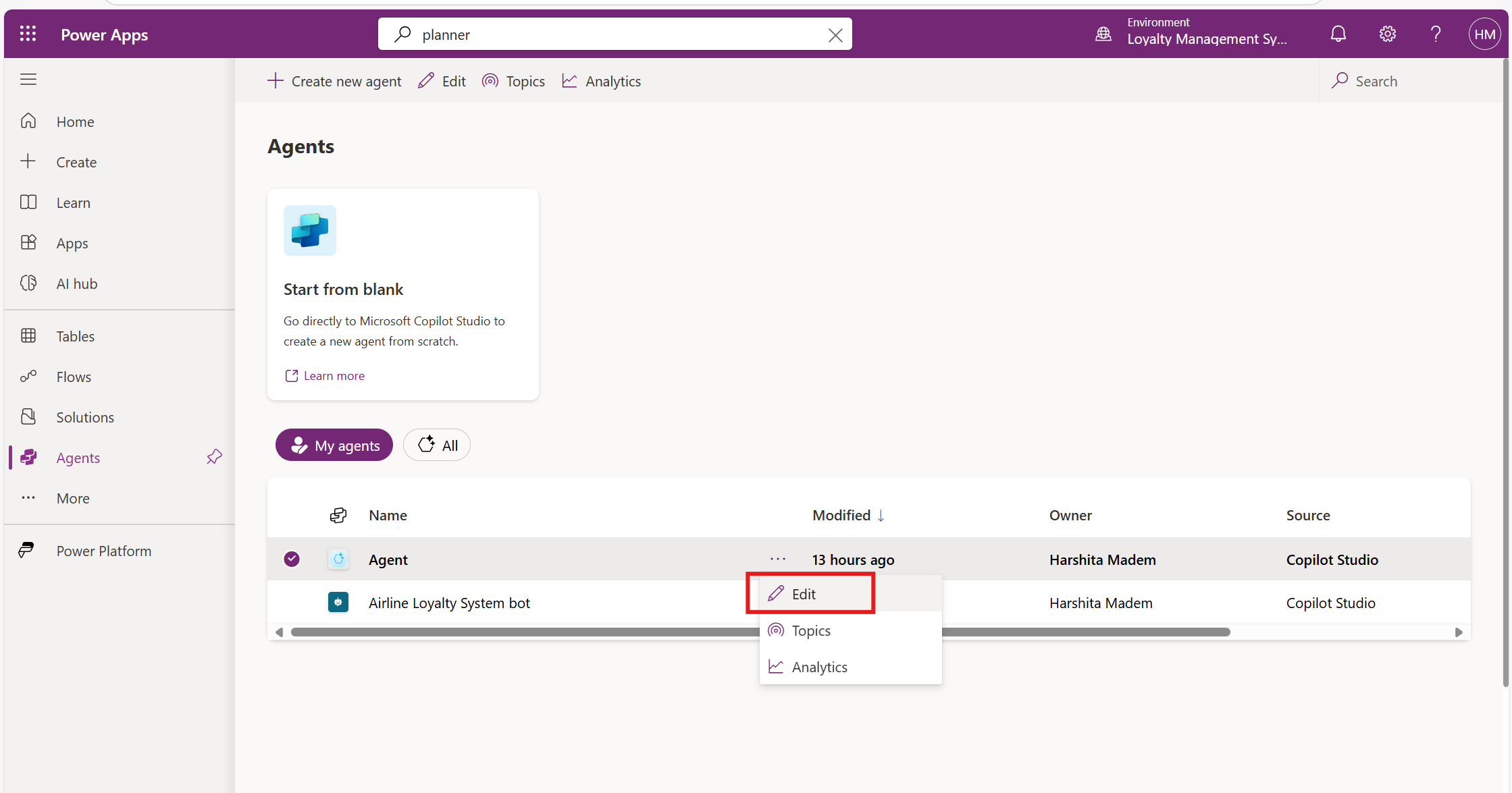Click the Airline Loyalty System bot icon
1512x793 pixels.
coord(338,602)
